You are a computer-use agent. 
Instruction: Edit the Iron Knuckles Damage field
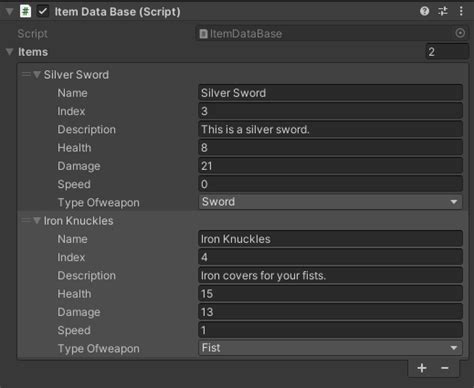coord(330,312)
